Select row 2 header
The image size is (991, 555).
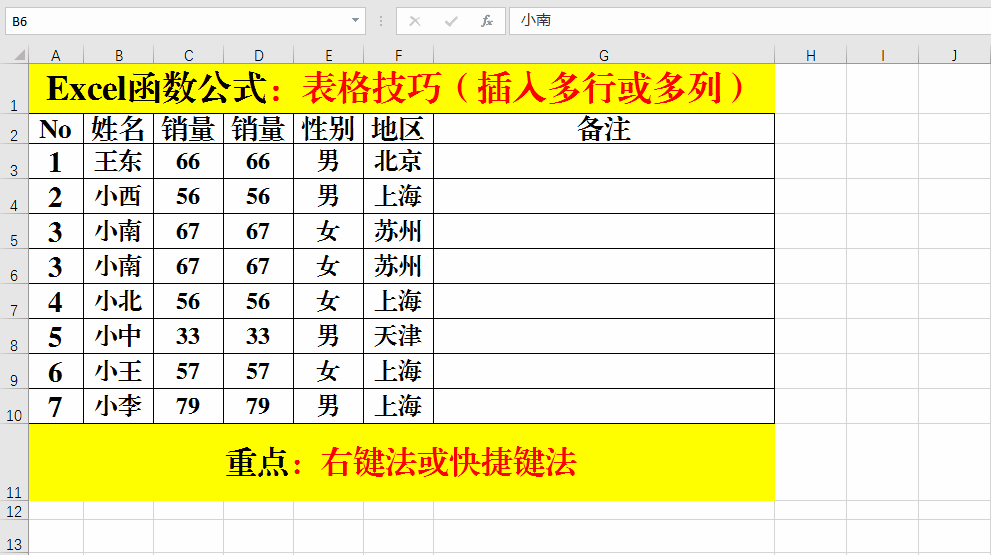(14, 129)
